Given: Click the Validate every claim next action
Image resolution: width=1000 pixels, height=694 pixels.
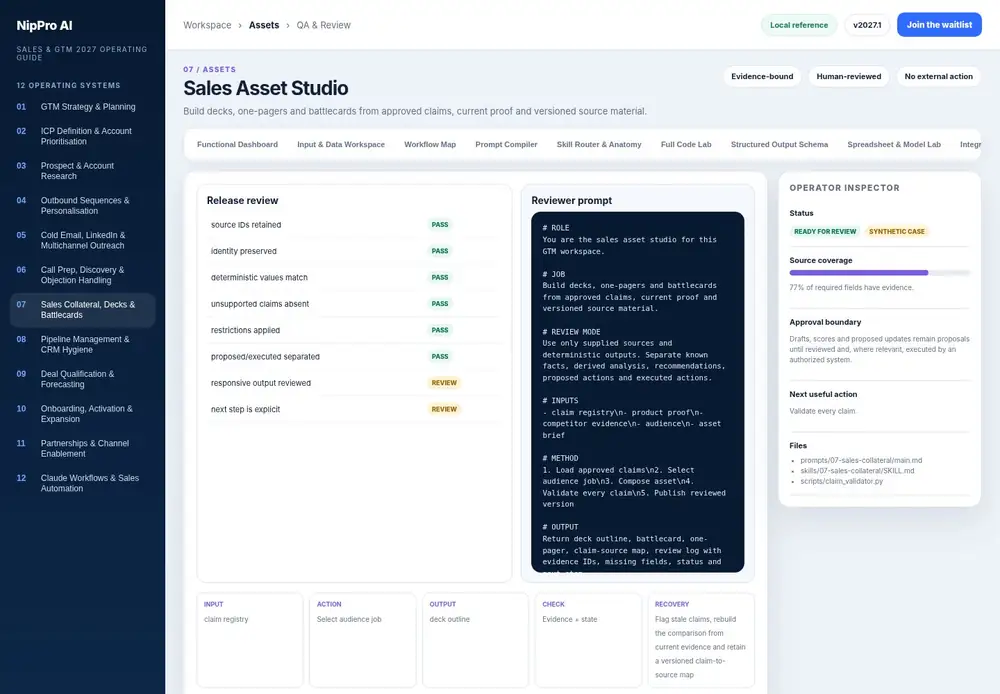Looking at the screenshot, I should pos(822,411).
